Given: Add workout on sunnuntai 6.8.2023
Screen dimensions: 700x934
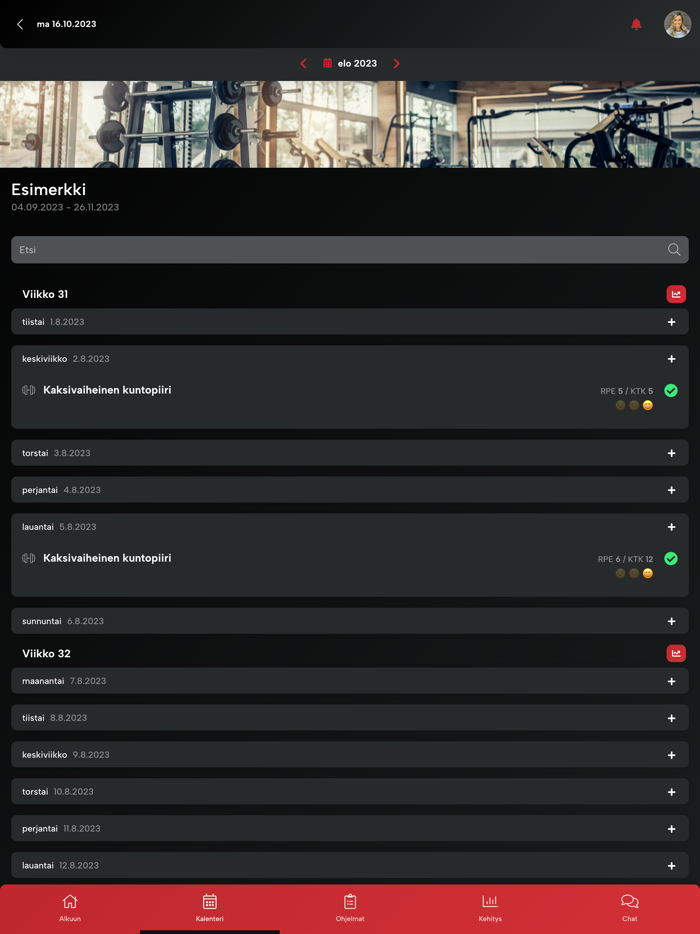Looking at the screenshot, I should coord(671,621).
